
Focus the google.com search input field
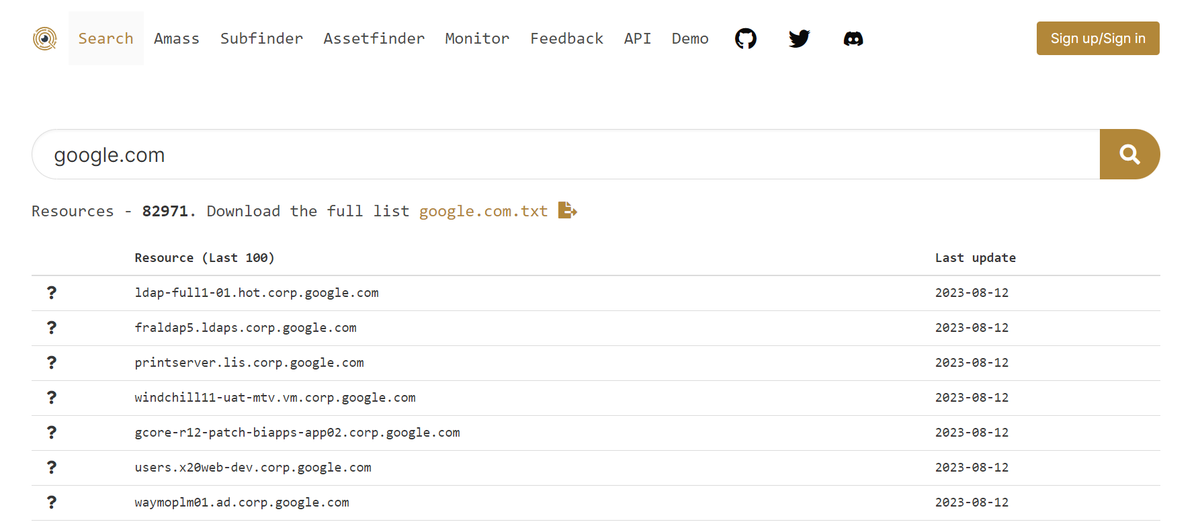click(566, 155)
